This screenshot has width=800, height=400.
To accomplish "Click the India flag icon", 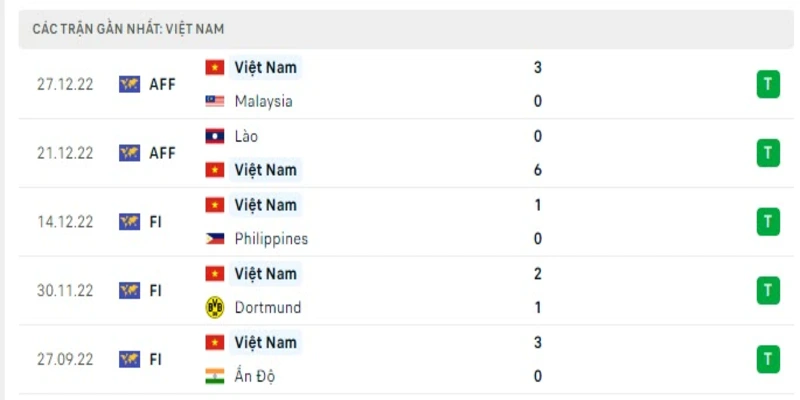I will (x=215, y=376).
